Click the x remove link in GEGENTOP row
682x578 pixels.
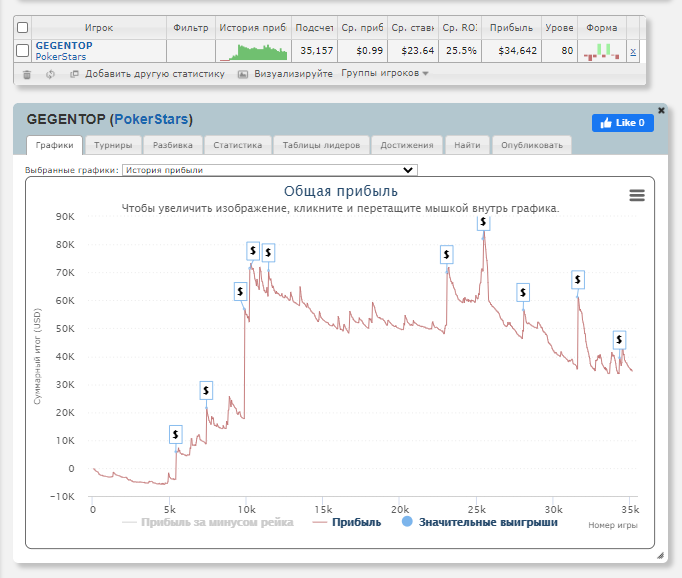point(633,51)
